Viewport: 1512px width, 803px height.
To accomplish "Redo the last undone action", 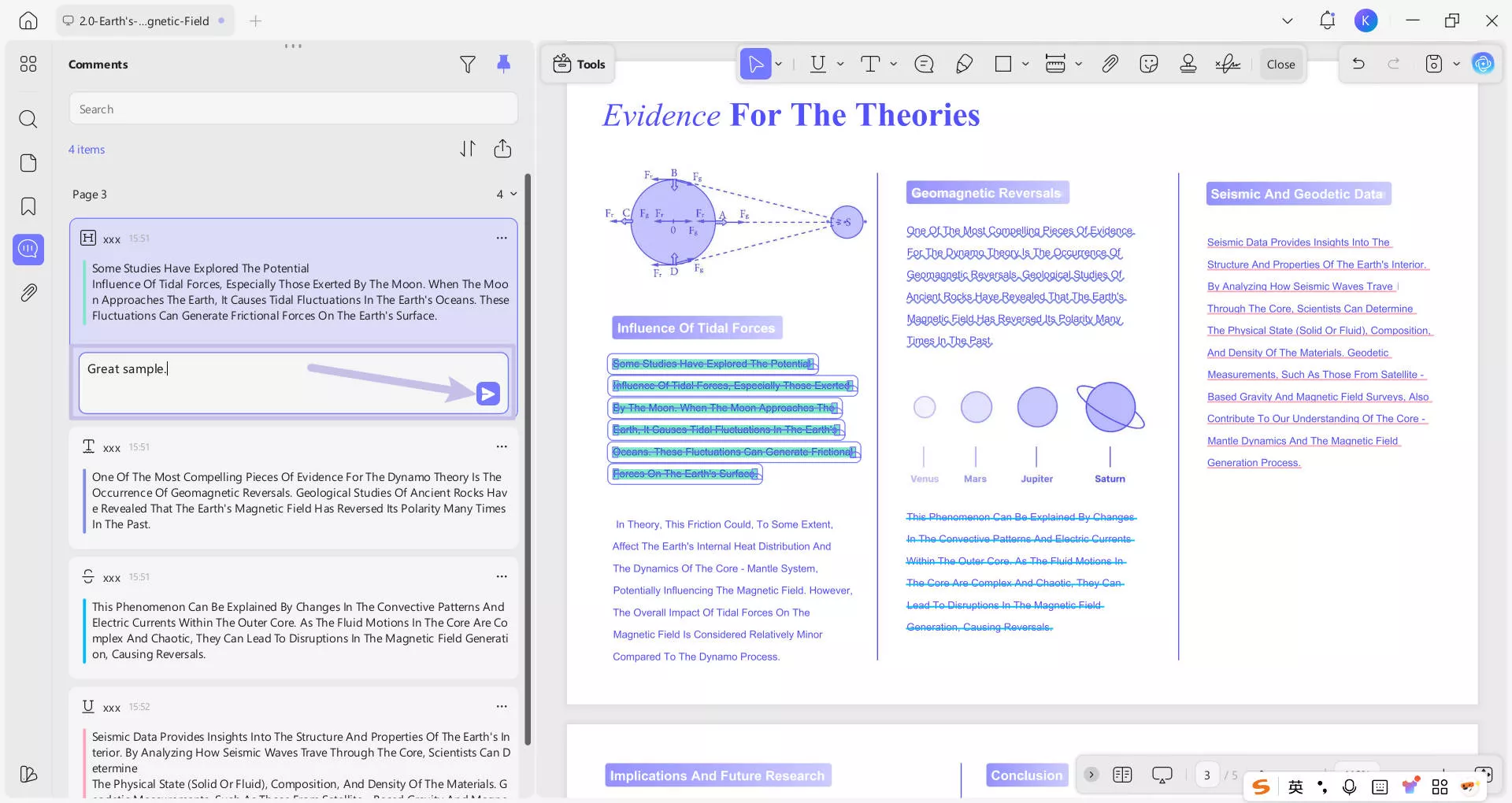I will click(x=1394, y=64).
